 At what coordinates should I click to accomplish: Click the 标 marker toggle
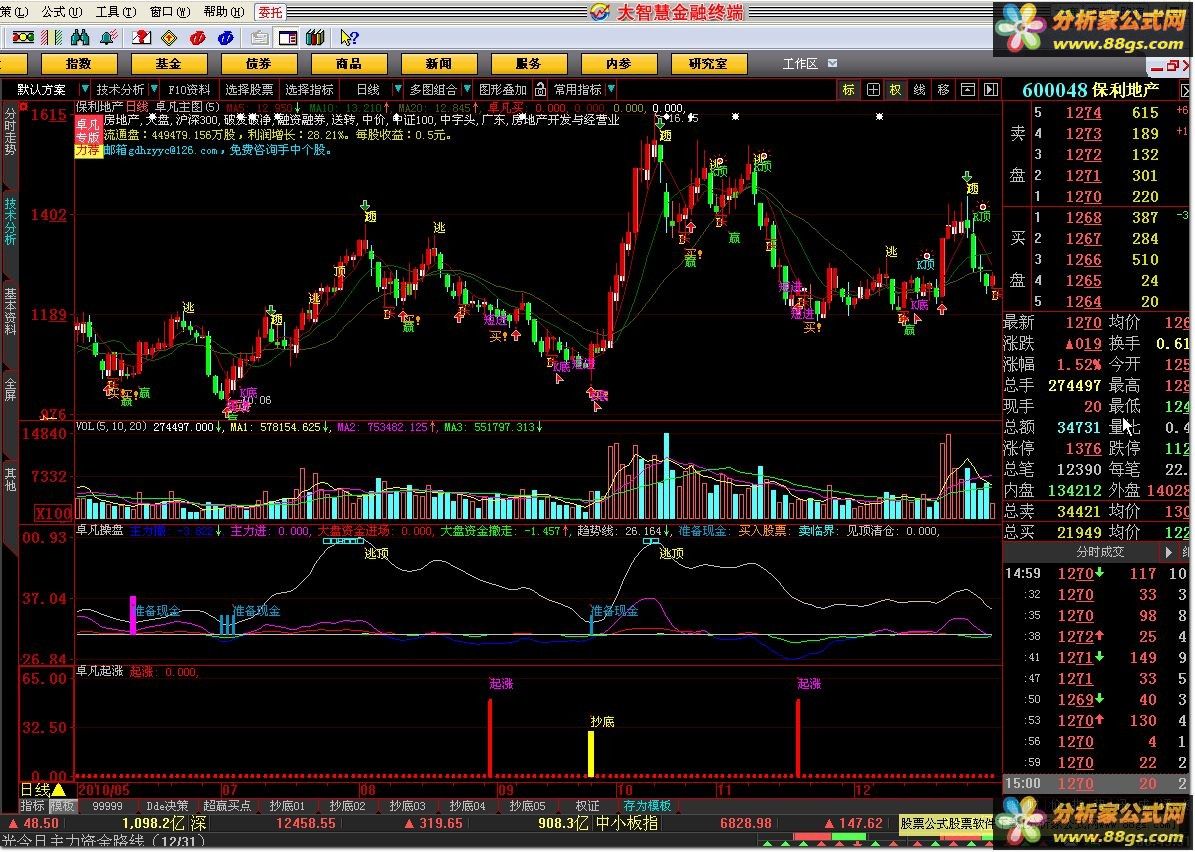click(848, 89)
